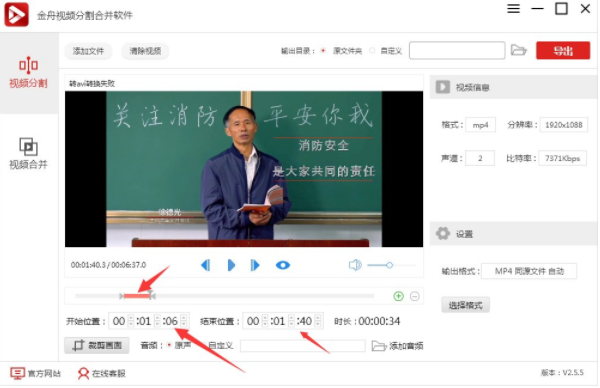600x388 pixels.
Task: Switch to 视频合并 tab
Action: tap(28, 154)
